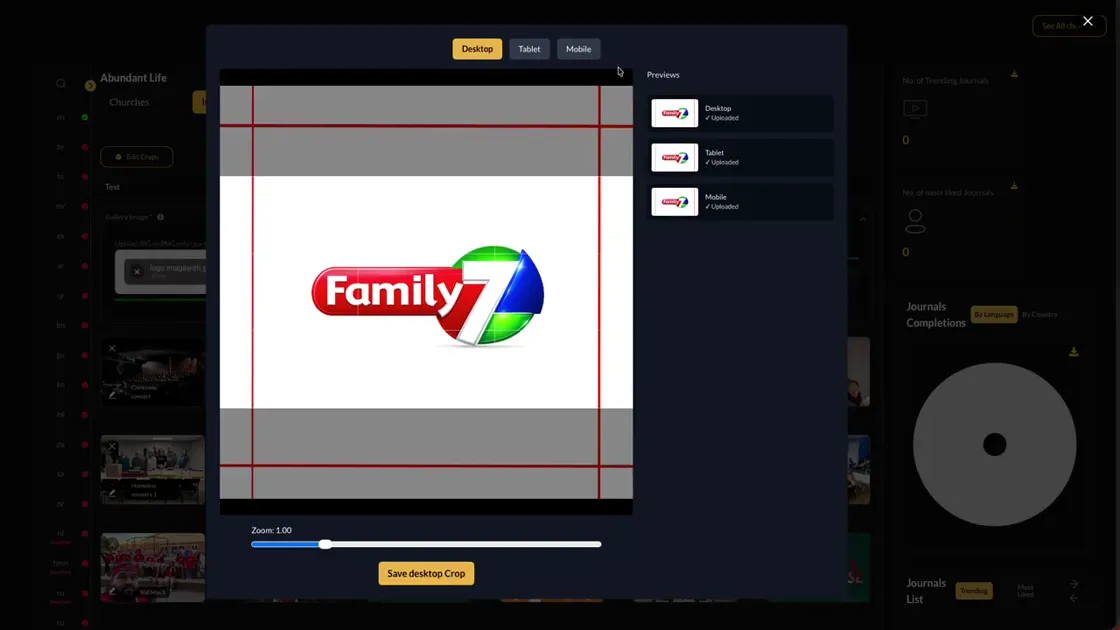Select Trending in Journals List

coord(974,591)
